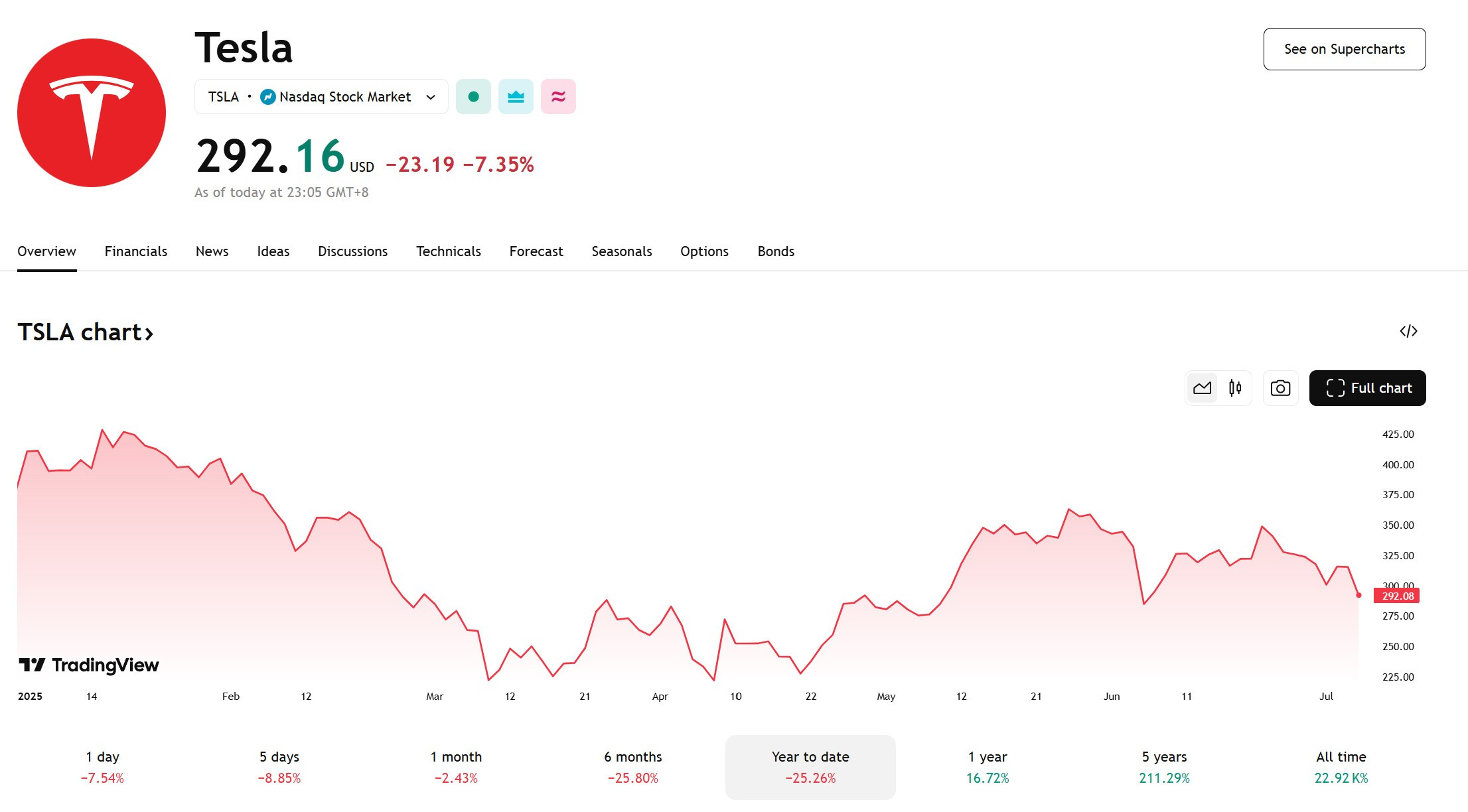This screenshot has height=812, width=1468.
Task: Open the TSLA chart heading link
Action: pyautogui.click(x=86, y=332)
